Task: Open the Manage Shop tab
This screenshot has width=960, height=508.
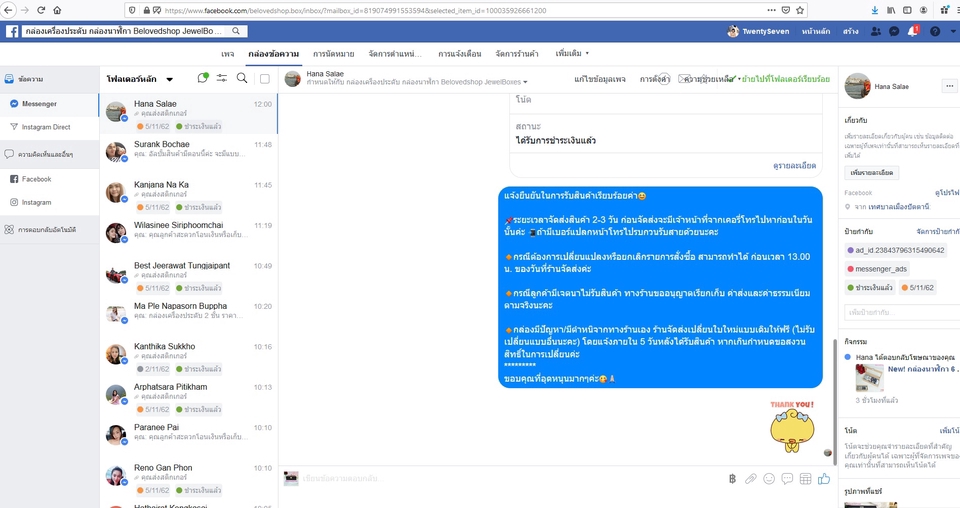Action: (x=517, y=54)
